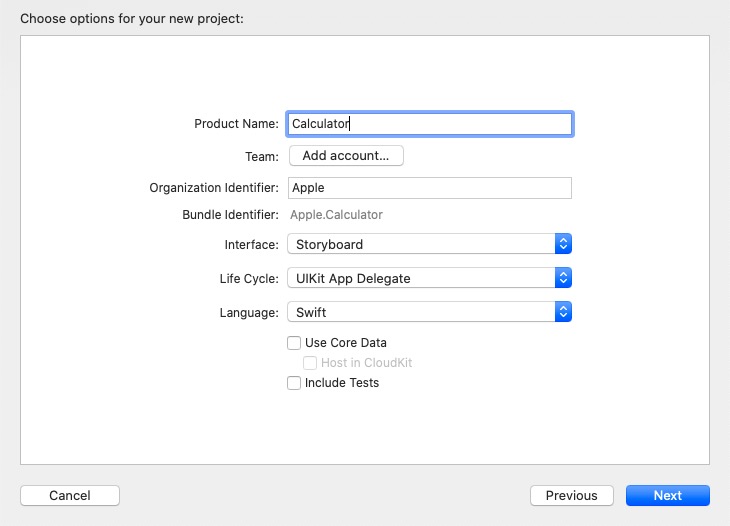The width and height of the screenshot is (730, 526).
Task: Open the Language popup set to Swift
Action: [x=420, y=312]
